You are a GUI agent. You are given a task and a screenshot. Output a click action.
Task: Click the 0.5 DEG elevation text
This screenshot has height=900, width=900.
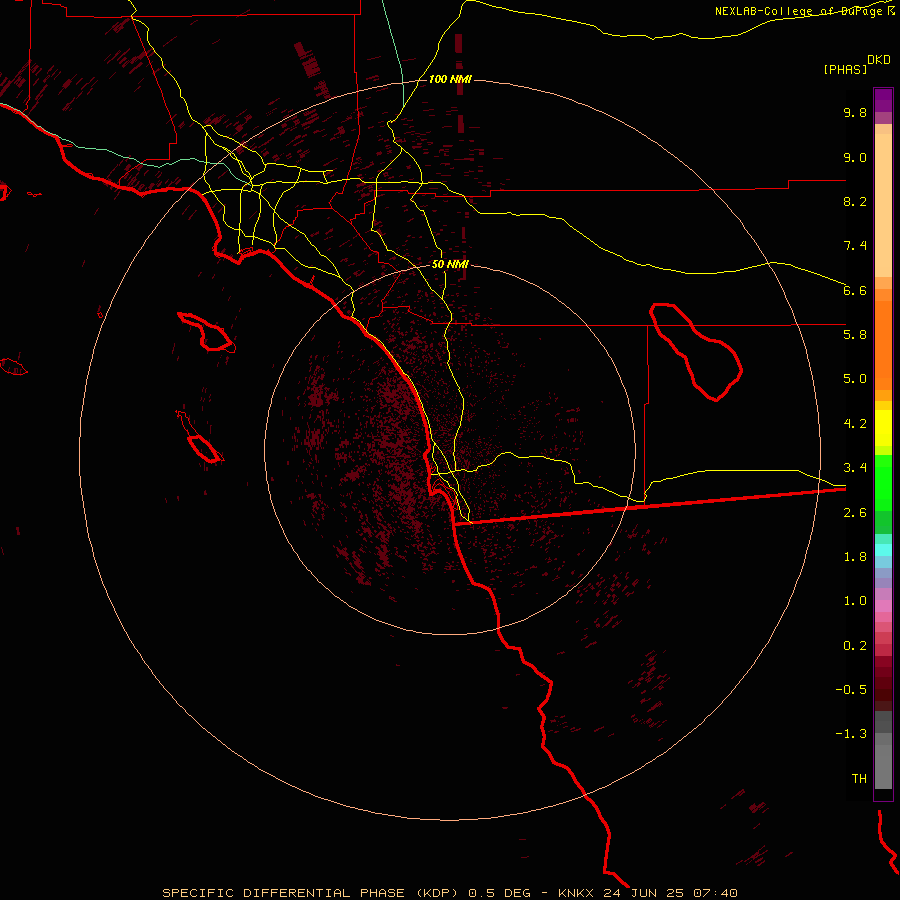coord(502,893)
